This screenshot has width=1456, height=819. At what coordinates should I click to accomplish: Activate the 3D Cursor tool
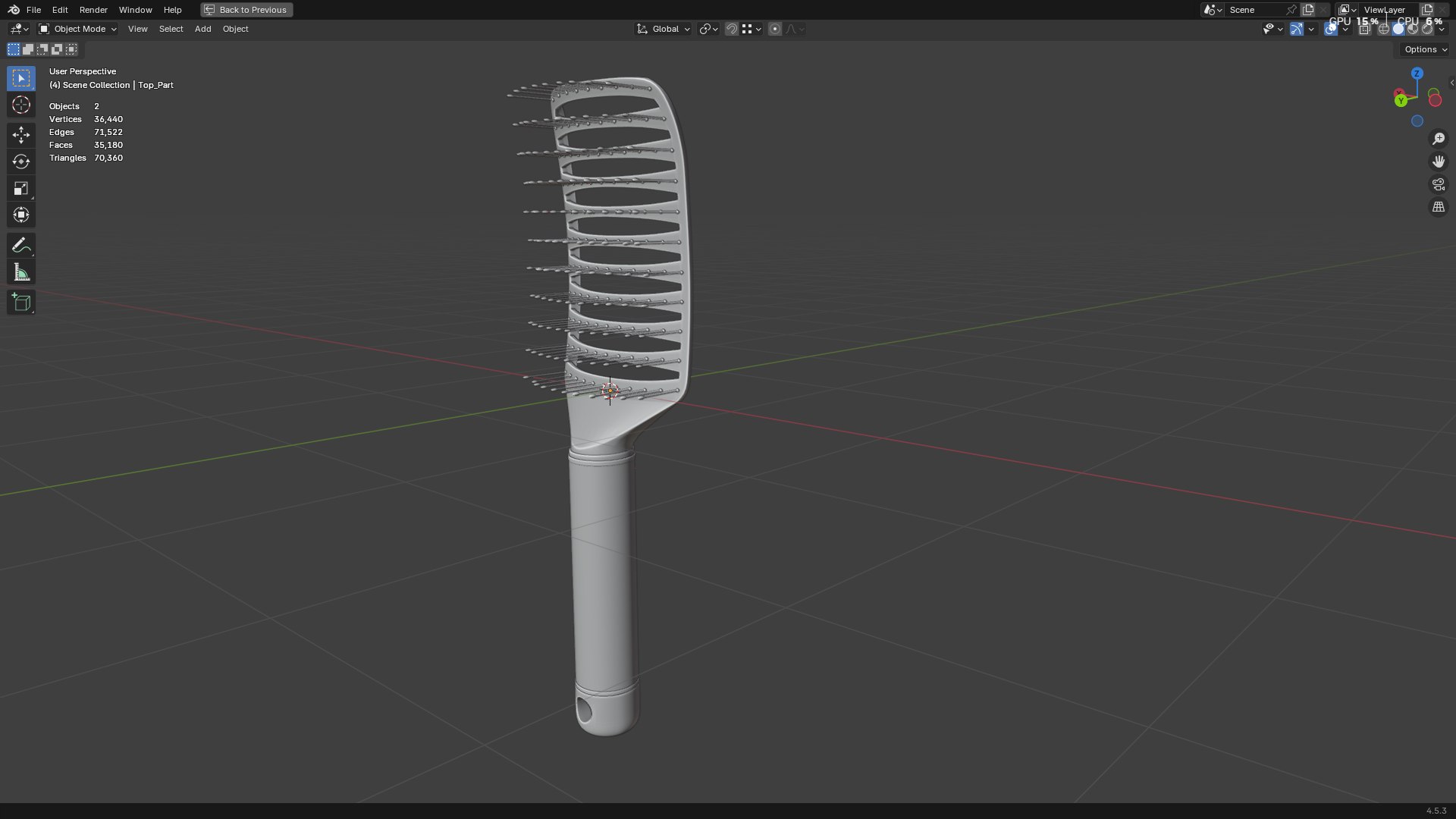[x=21, y=105]
